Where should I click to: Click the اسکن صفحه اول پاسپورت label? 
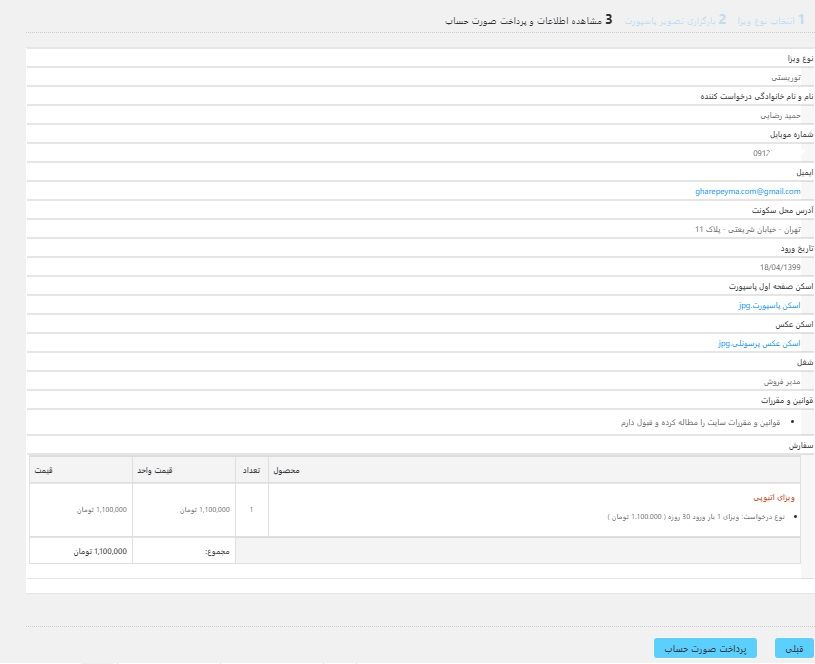[x=771, y=286]
